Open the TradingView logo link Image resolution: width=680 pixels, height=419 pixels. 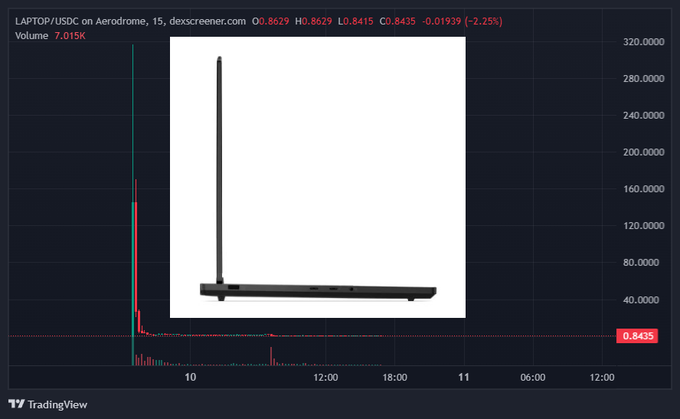(48, 404)
